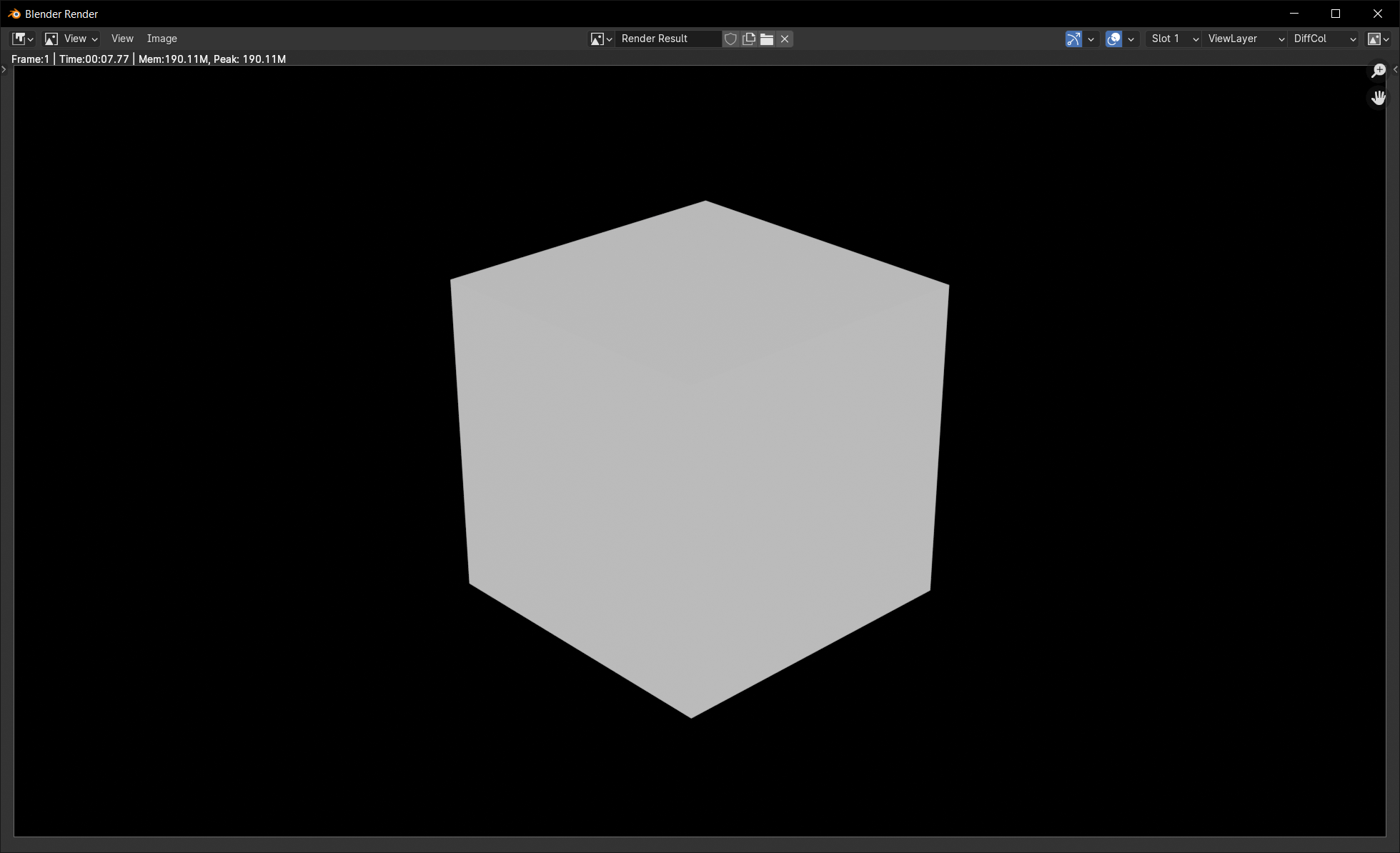This screenshot has height=853, width=1400.
Task: Expand the overlays options dropdown arrow
Action: tap(1131, 39)
